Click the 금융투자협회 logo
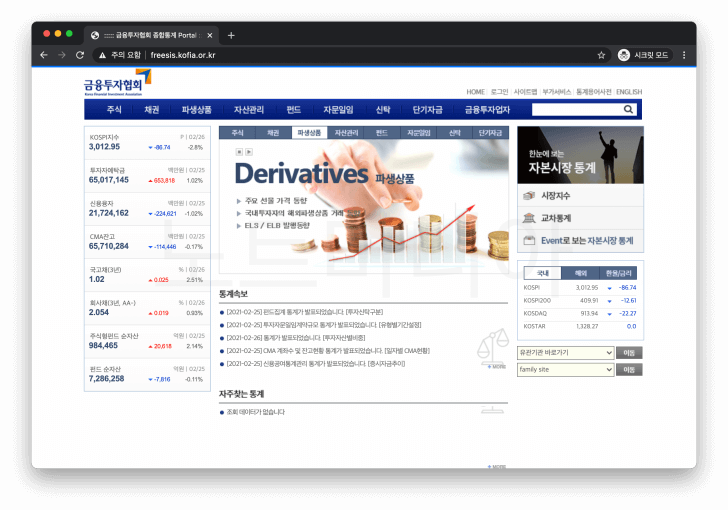 117,83
